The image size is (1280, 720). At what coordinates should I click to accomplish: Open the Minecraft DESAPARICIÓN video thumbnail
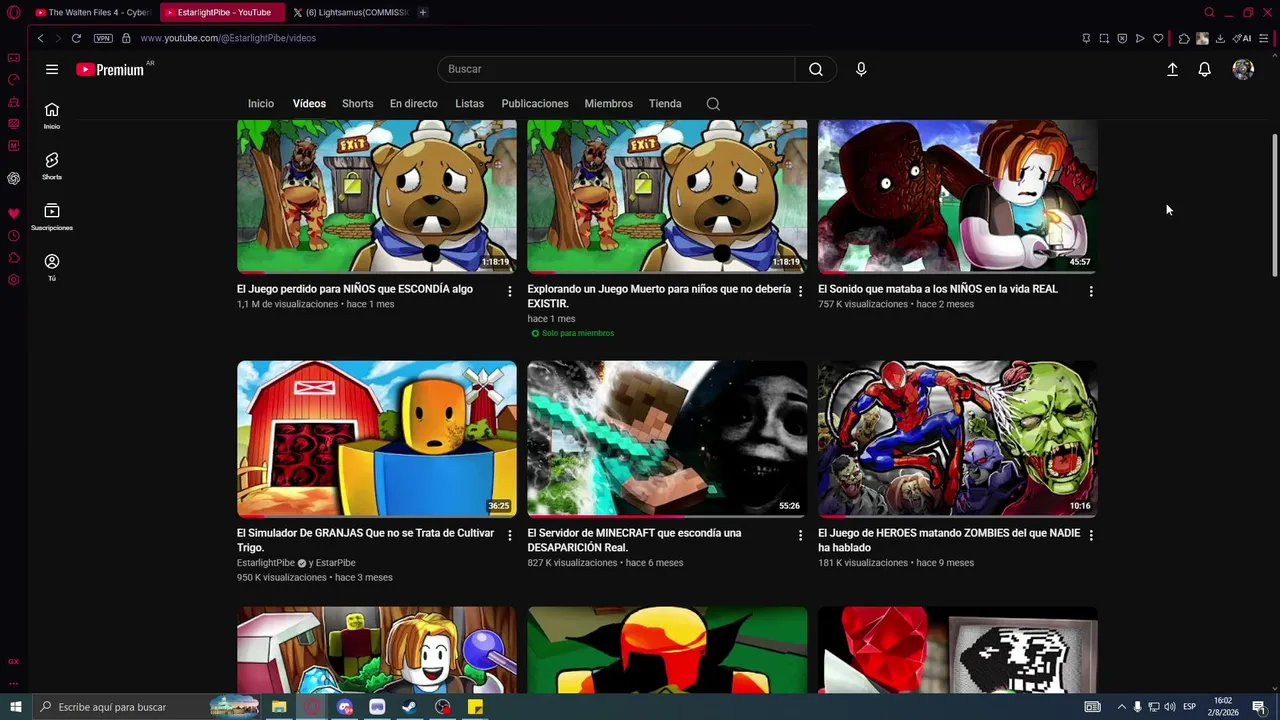667,439
